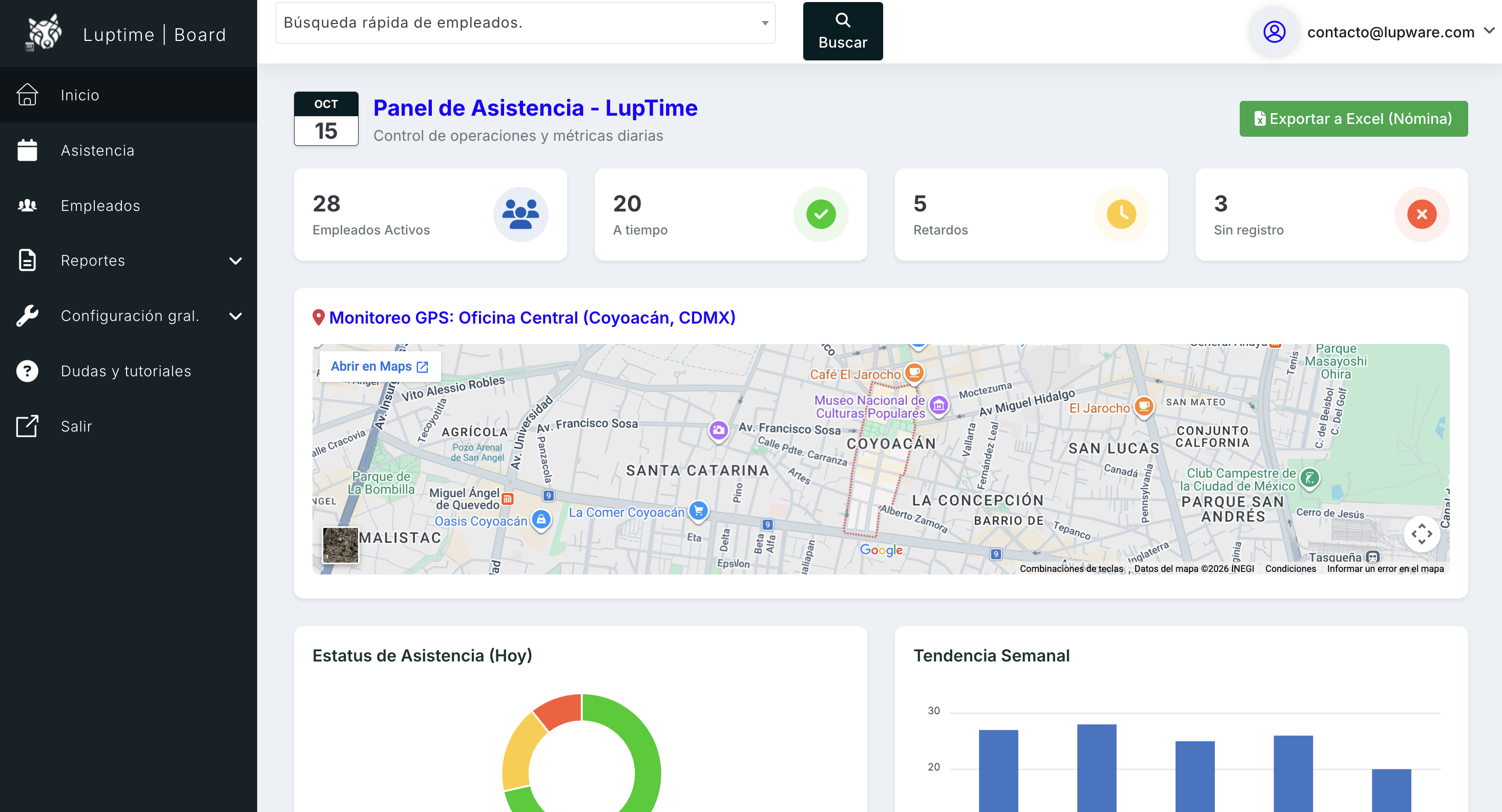
Task: Click the Salir exit icon
Action: coord(27,426)
